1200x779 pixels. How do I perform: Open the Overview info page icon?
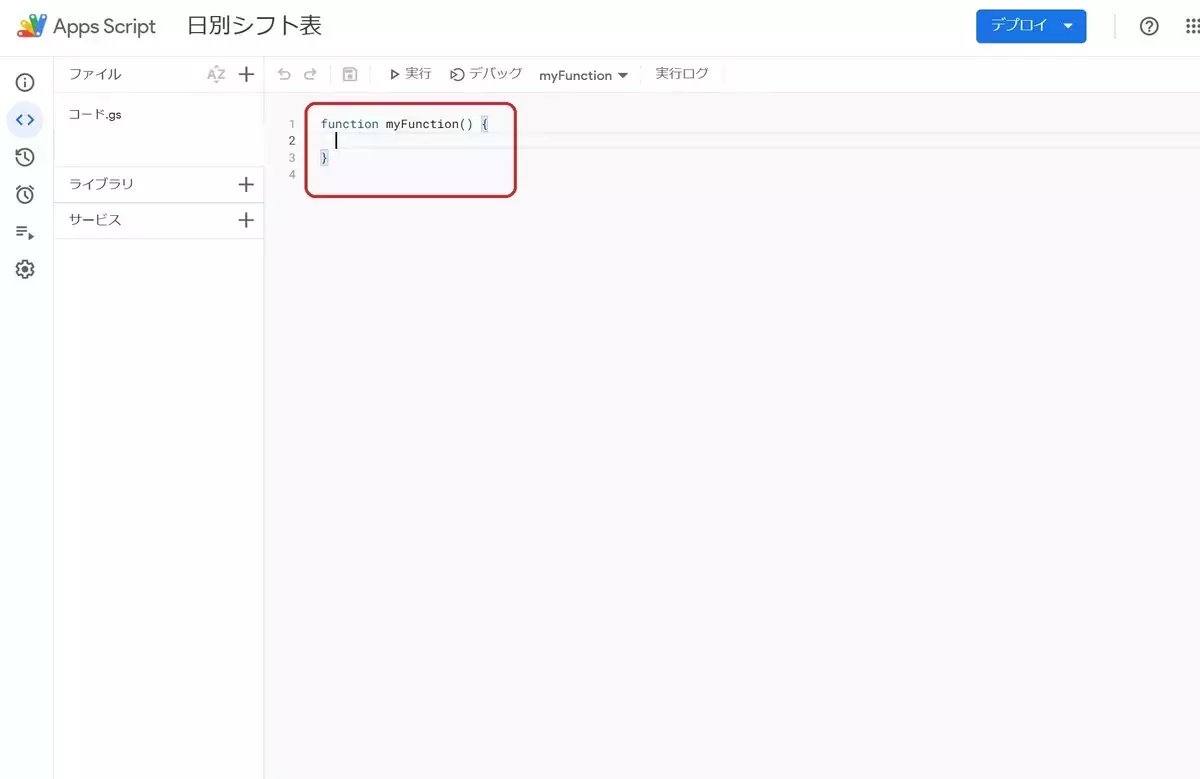tap(25, 82)
